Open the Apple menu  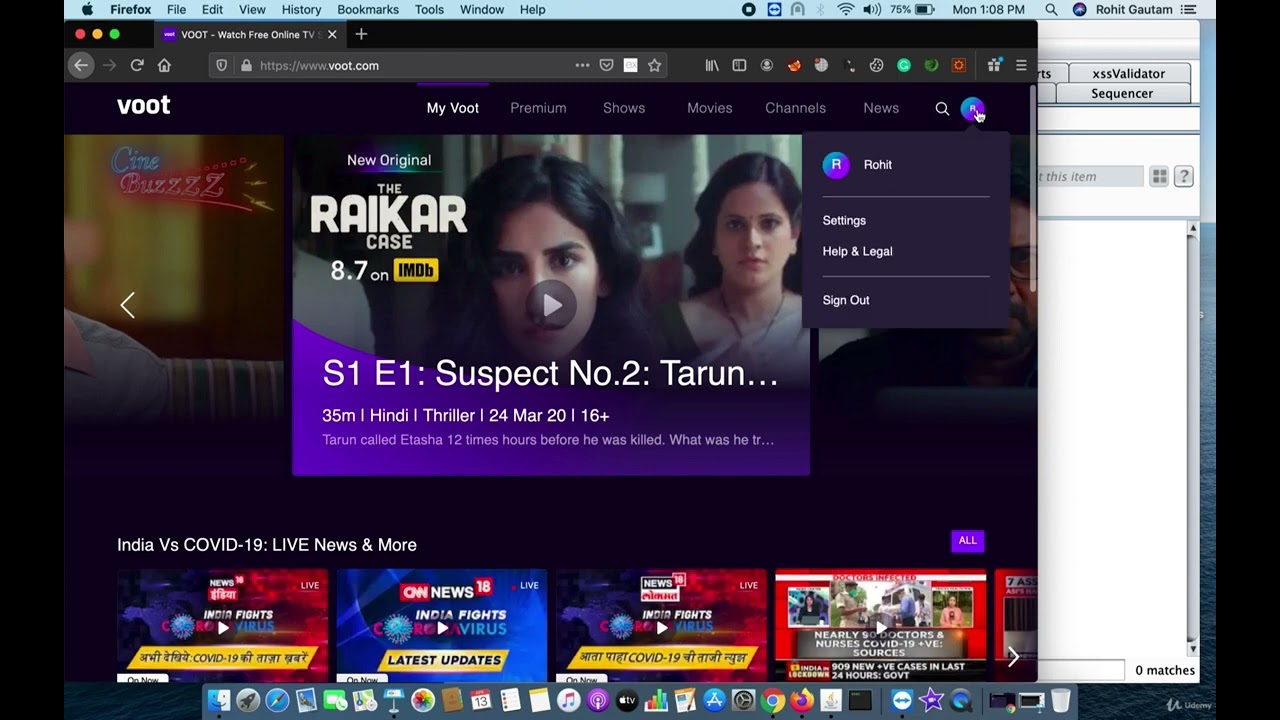point(87,9)
